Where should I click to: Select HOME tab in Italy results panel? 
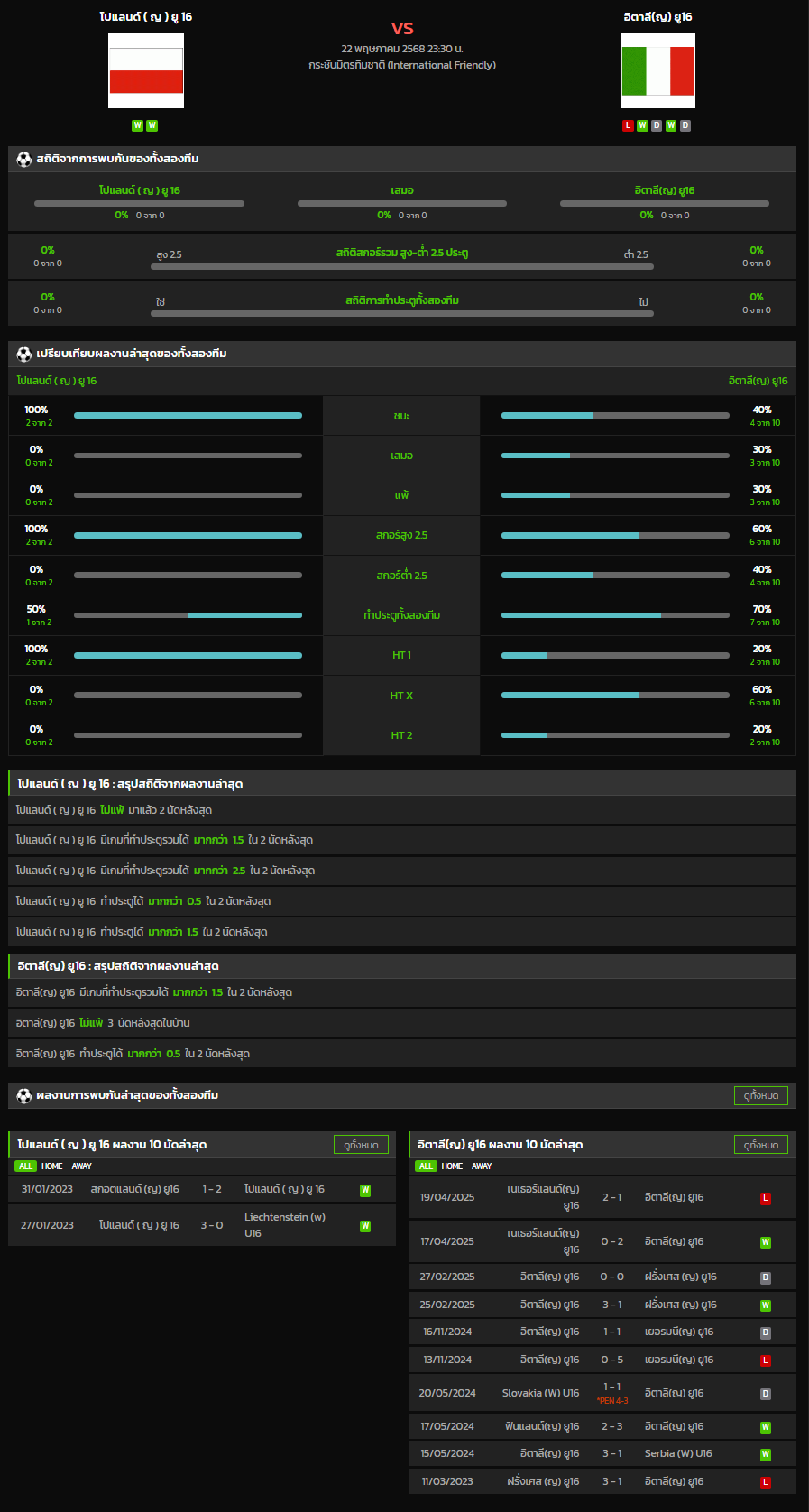[453, 1166]
